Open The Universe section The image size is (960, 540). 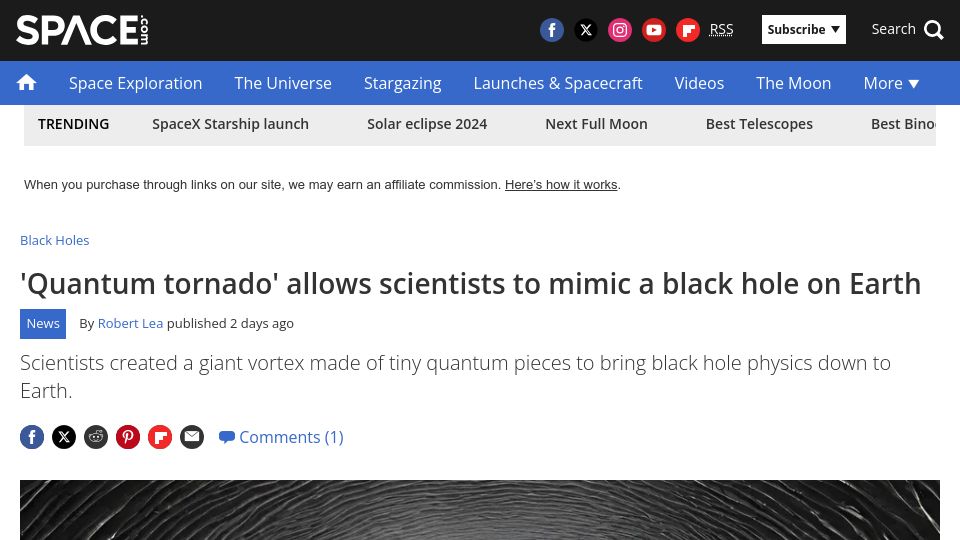(x=283, y=83)
